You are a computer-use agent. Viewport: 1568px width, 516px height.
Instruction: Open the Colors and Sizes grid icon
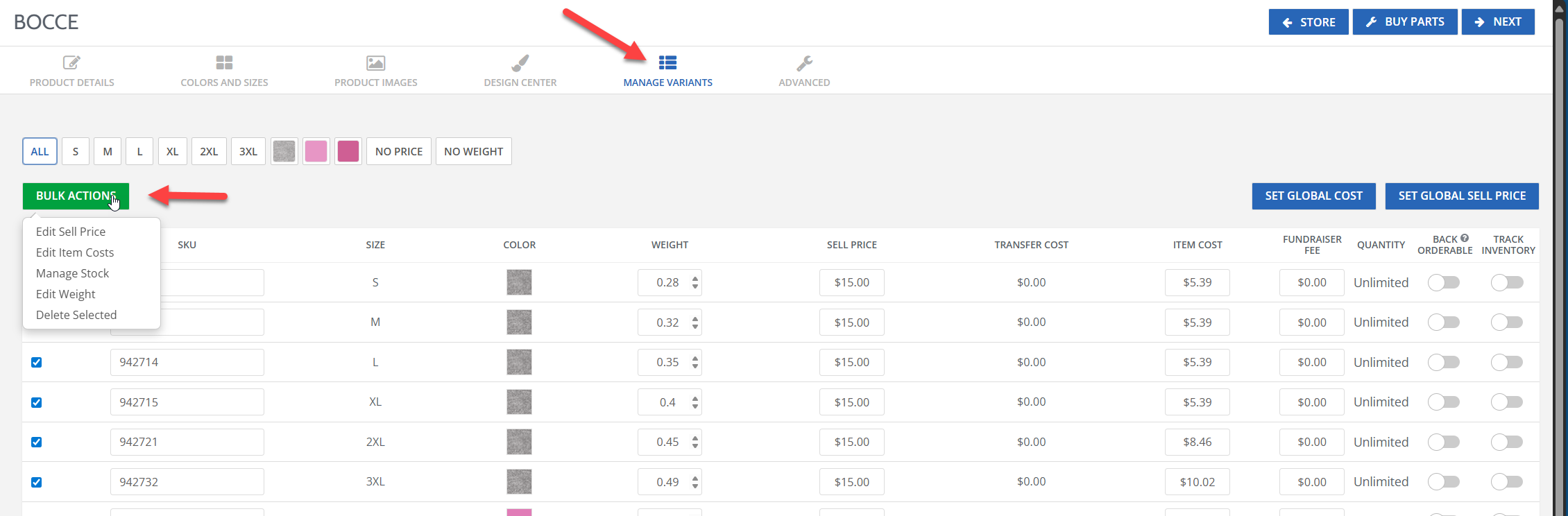click(224, 63)
